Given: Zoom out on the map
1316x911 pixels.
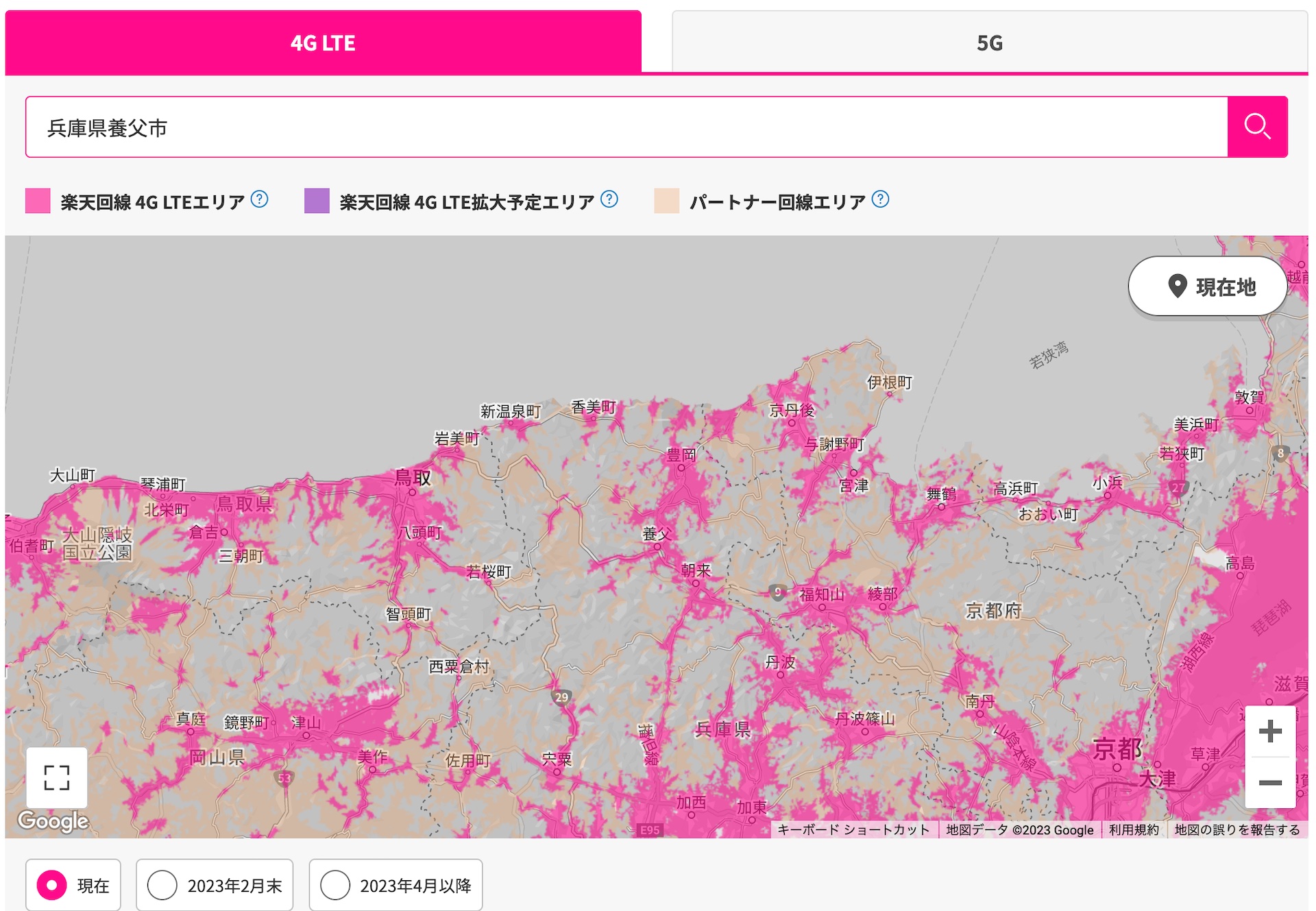Looking at the screenshot, I should [x=1270, y=782].
